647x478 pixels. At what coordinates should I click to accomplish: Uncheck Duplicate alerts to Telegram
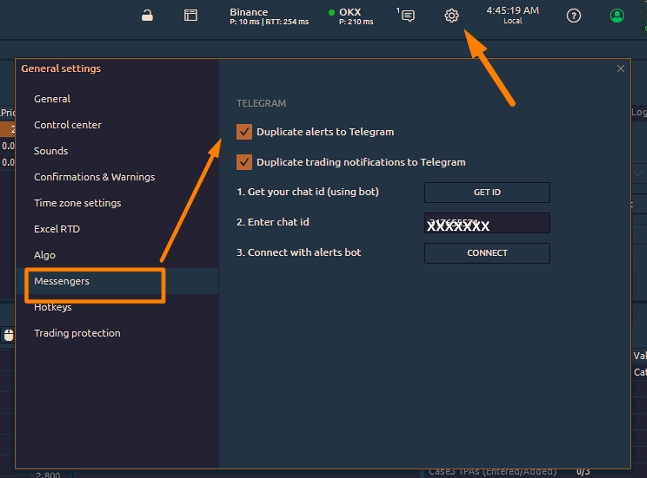pyautogui.click(x=244, y=132)
